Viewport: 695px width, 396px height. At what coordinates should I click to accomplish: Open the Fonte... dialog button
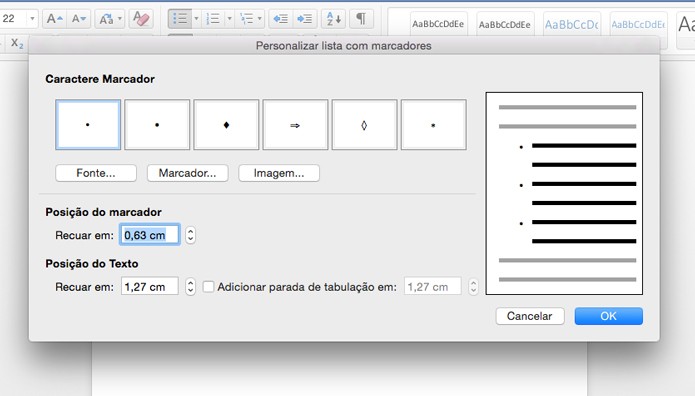coord(96,173)
